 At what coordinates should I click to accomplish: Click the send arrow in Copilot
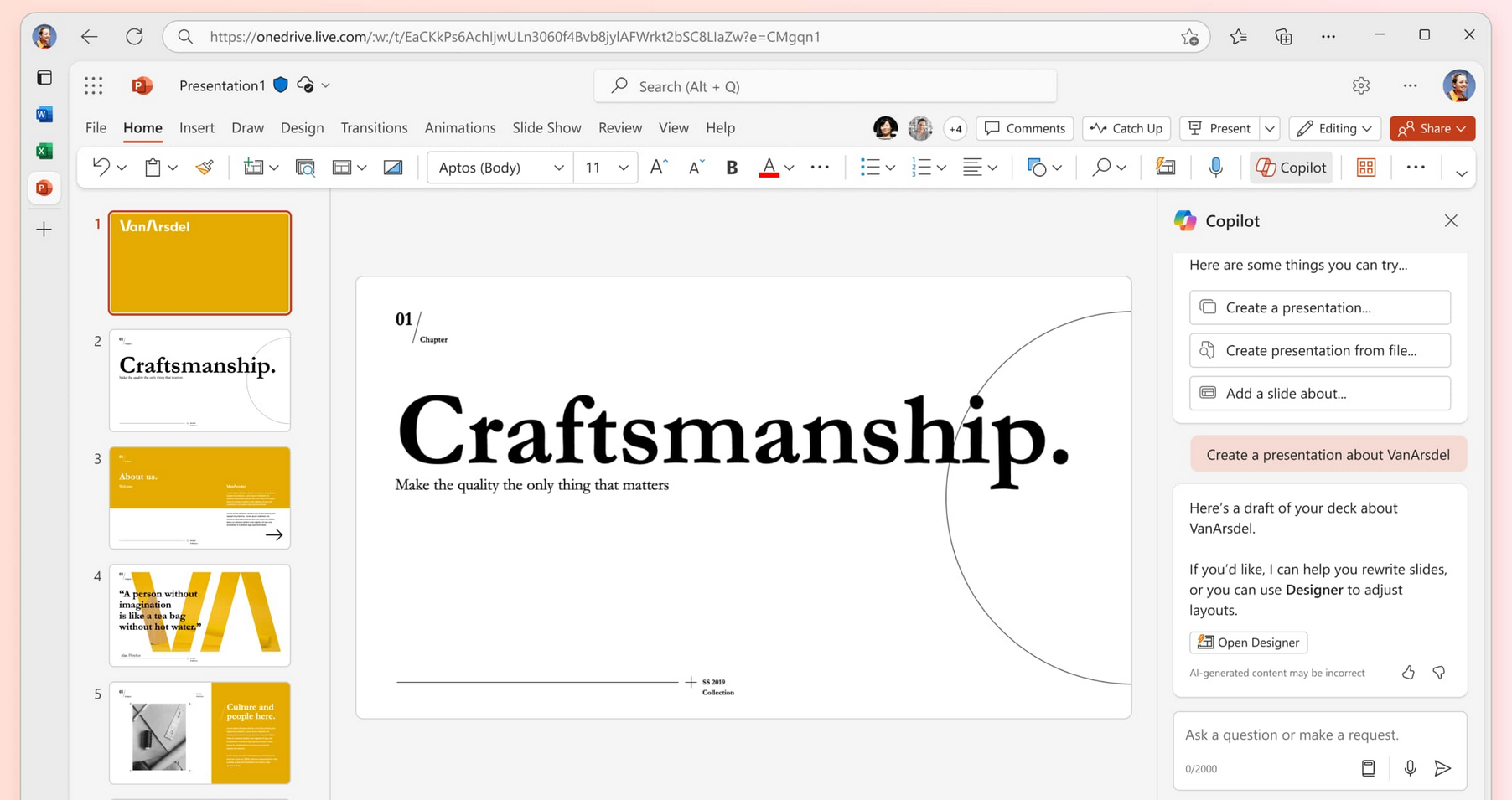[1442, 768]
